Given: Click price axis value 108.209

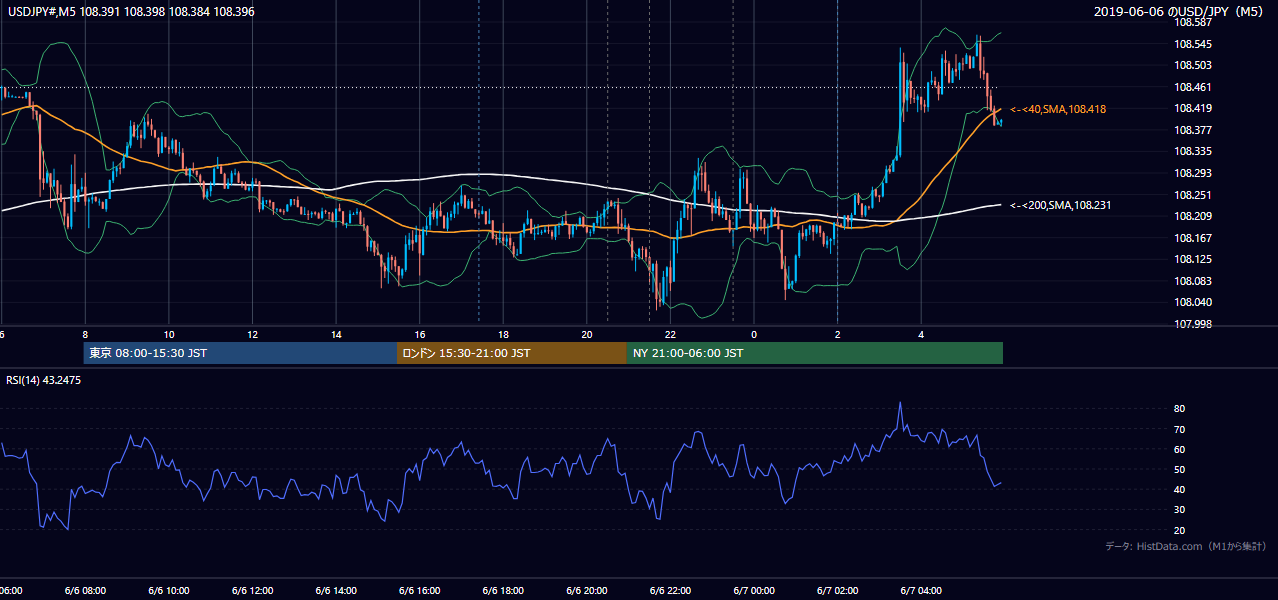Looking at the screenshot, I should 1193,216.
